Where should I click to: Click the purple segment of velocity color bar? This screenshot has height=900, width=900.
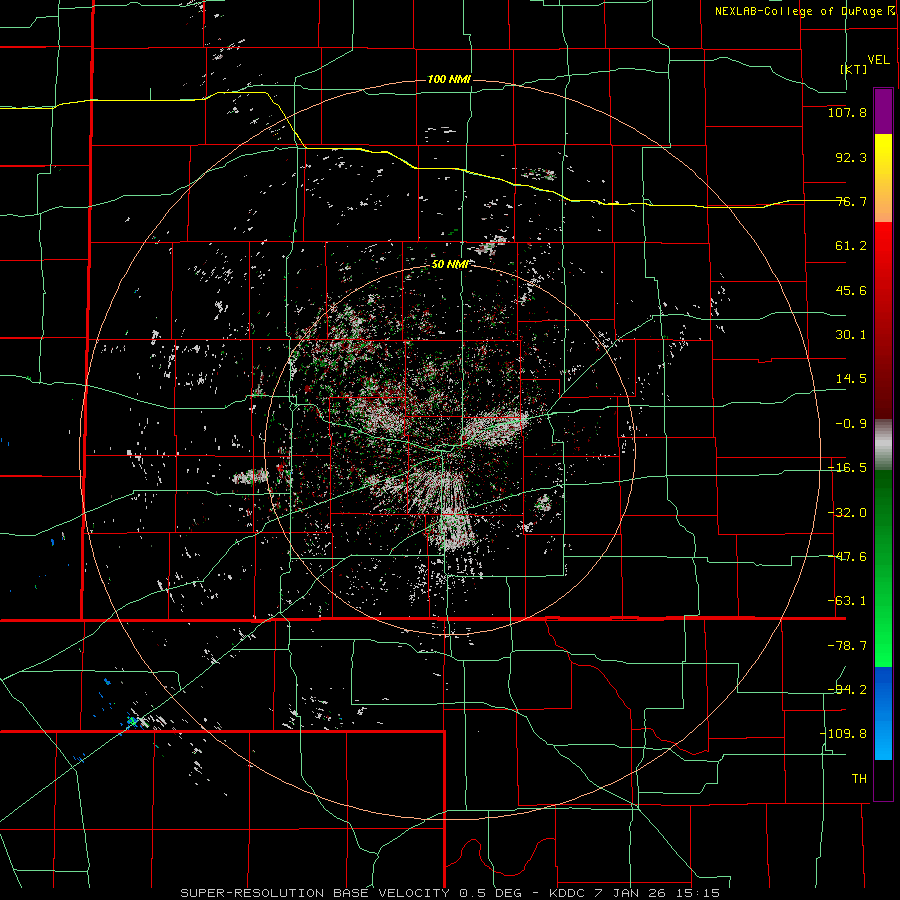pyautogui.click(x=883, y=112)
